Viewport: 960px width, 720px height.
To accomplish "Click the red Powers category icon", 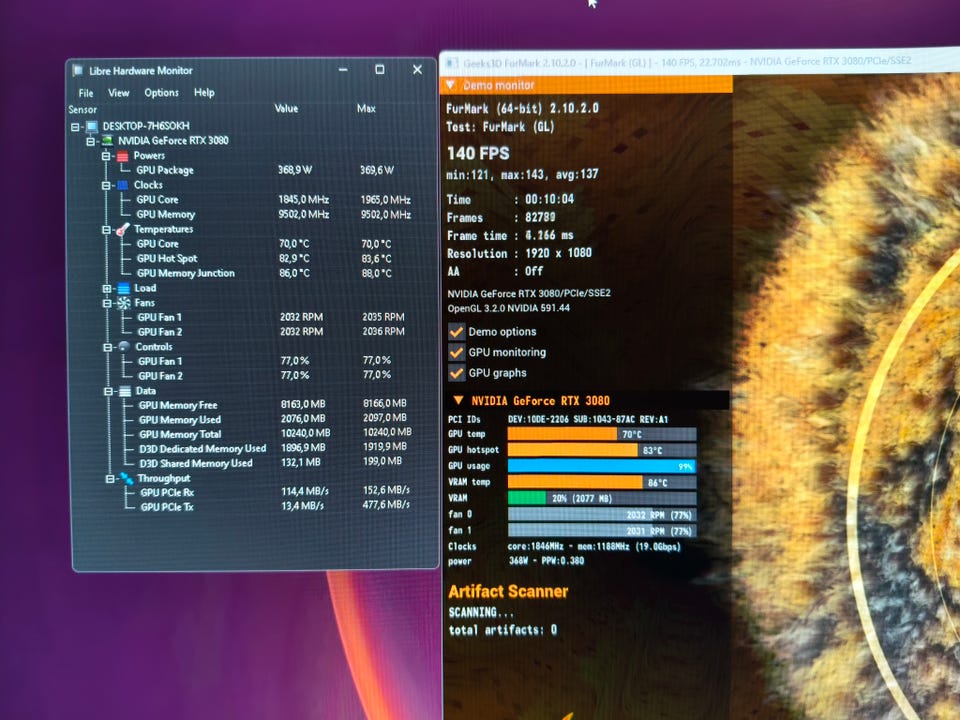I will click(122, 156).
